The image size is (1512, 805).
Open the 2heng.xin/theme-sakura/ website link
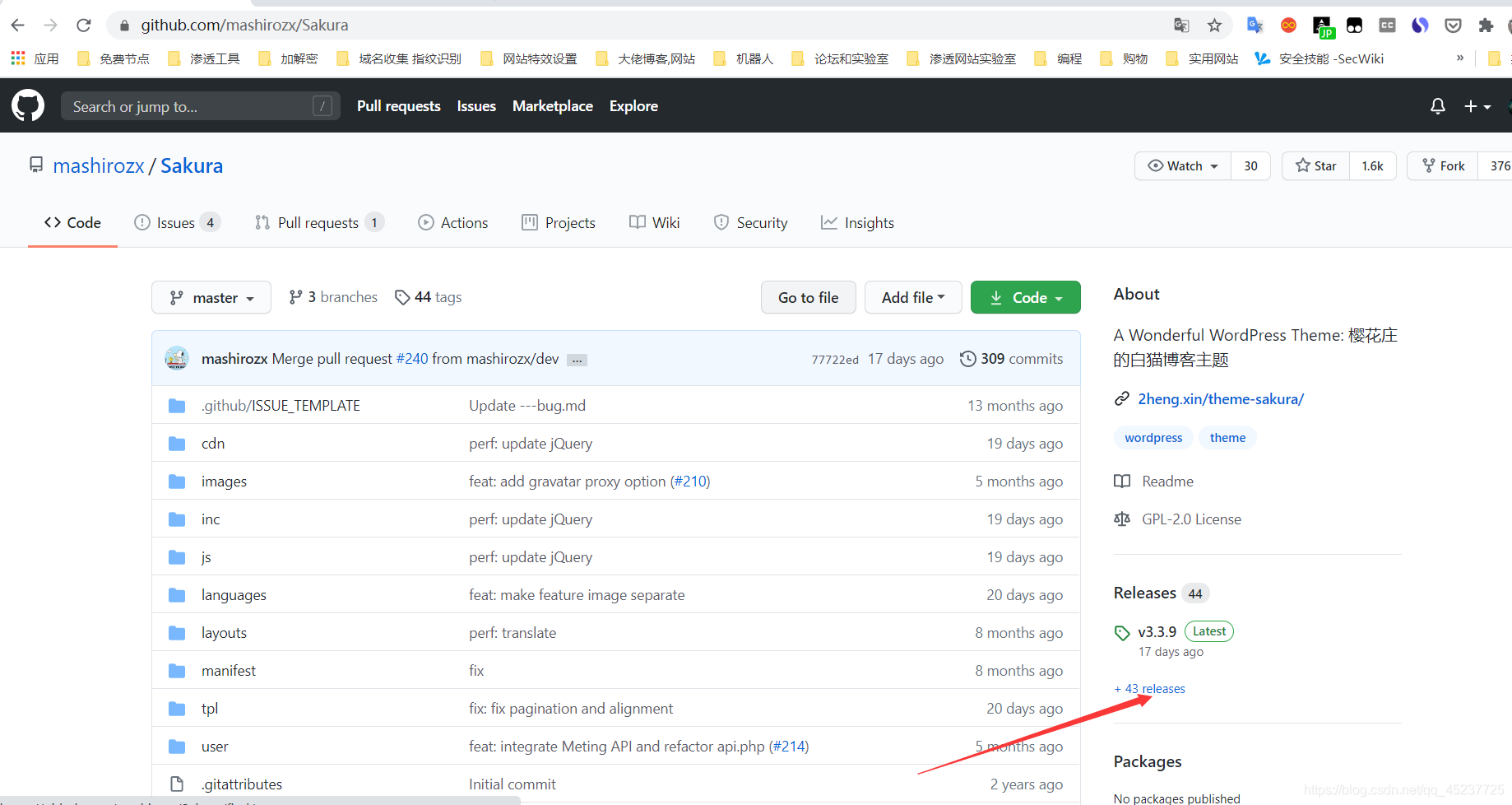(x=1221, y=398)
